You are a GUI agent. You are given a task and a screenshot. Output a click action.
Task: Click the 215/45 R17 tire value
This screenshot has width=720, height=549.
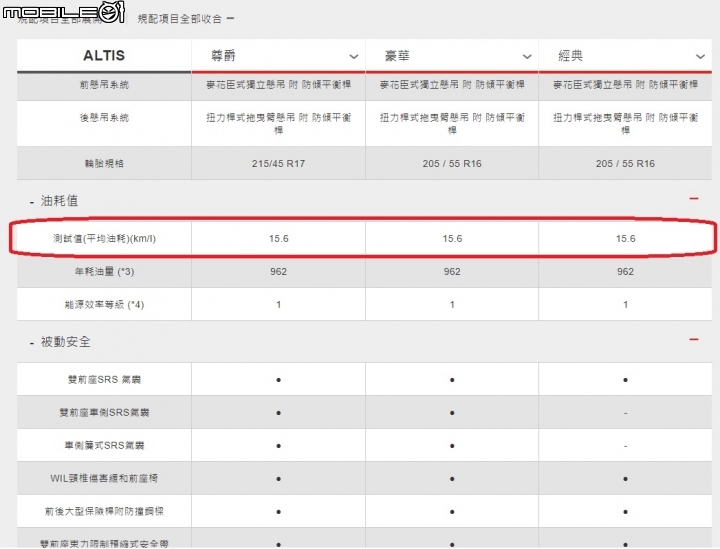pyautogui.click(x=278, y=164)
